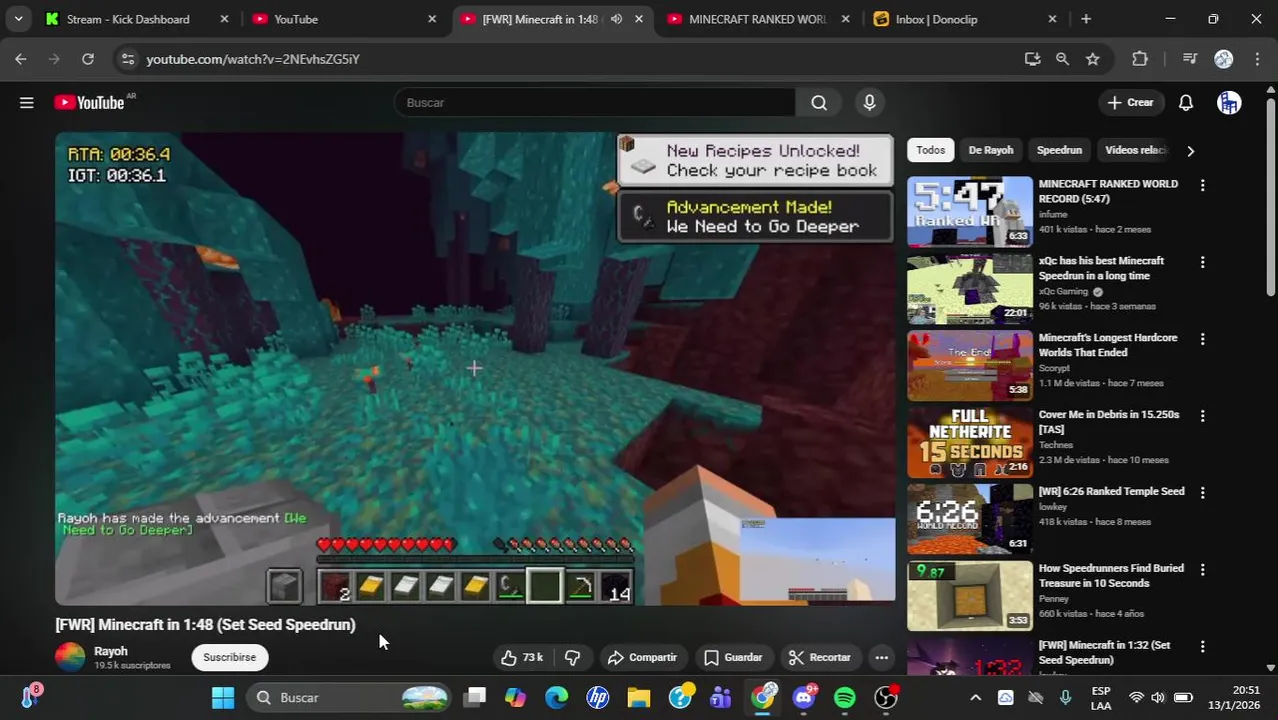Screen dimensions: 1278x720
Task: Reload the page with the refresh icon
Action: click(88, 59)
